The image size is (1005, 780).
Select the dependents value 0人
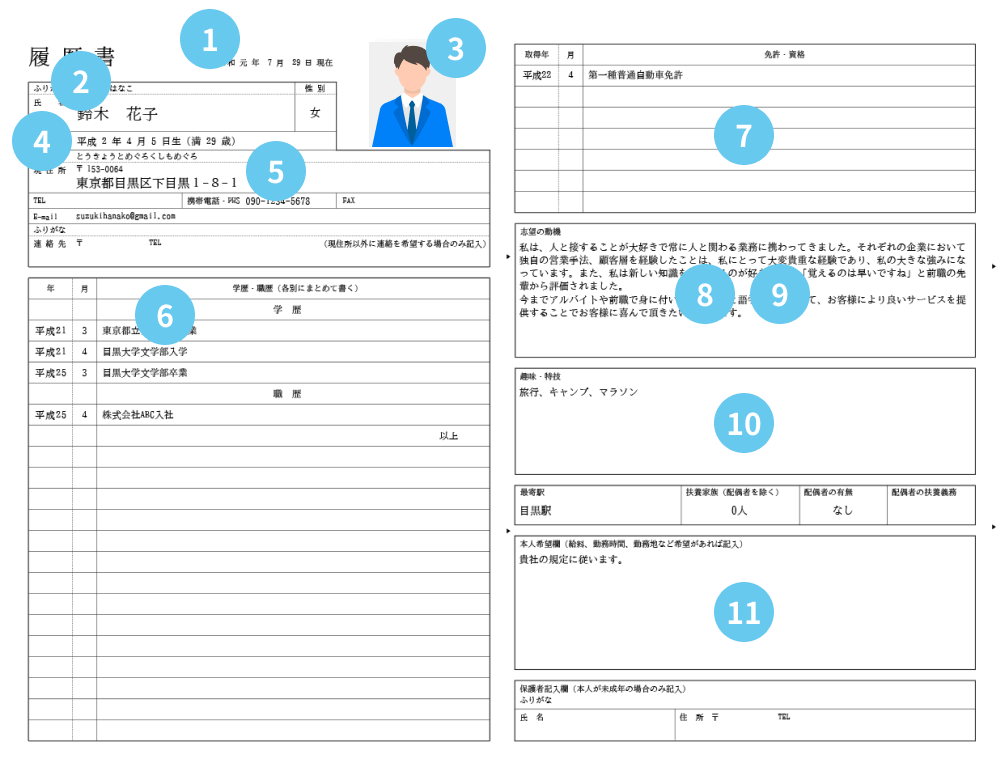(739, 511)
